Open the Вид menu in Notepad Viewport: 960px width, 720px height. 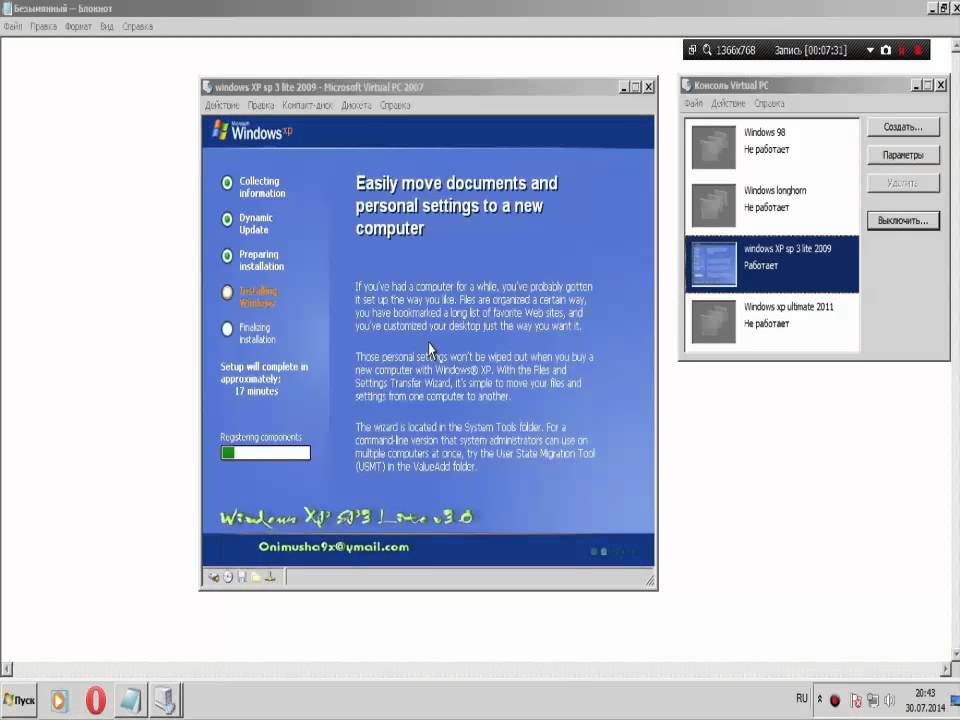(x=107, y=26)
